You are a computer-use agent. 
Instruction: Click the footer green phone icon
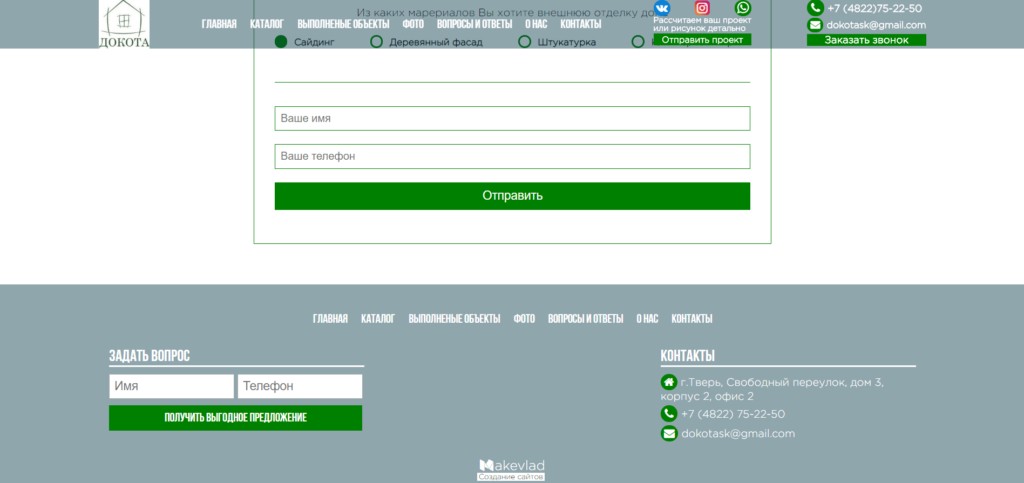[x=669, y=414]
